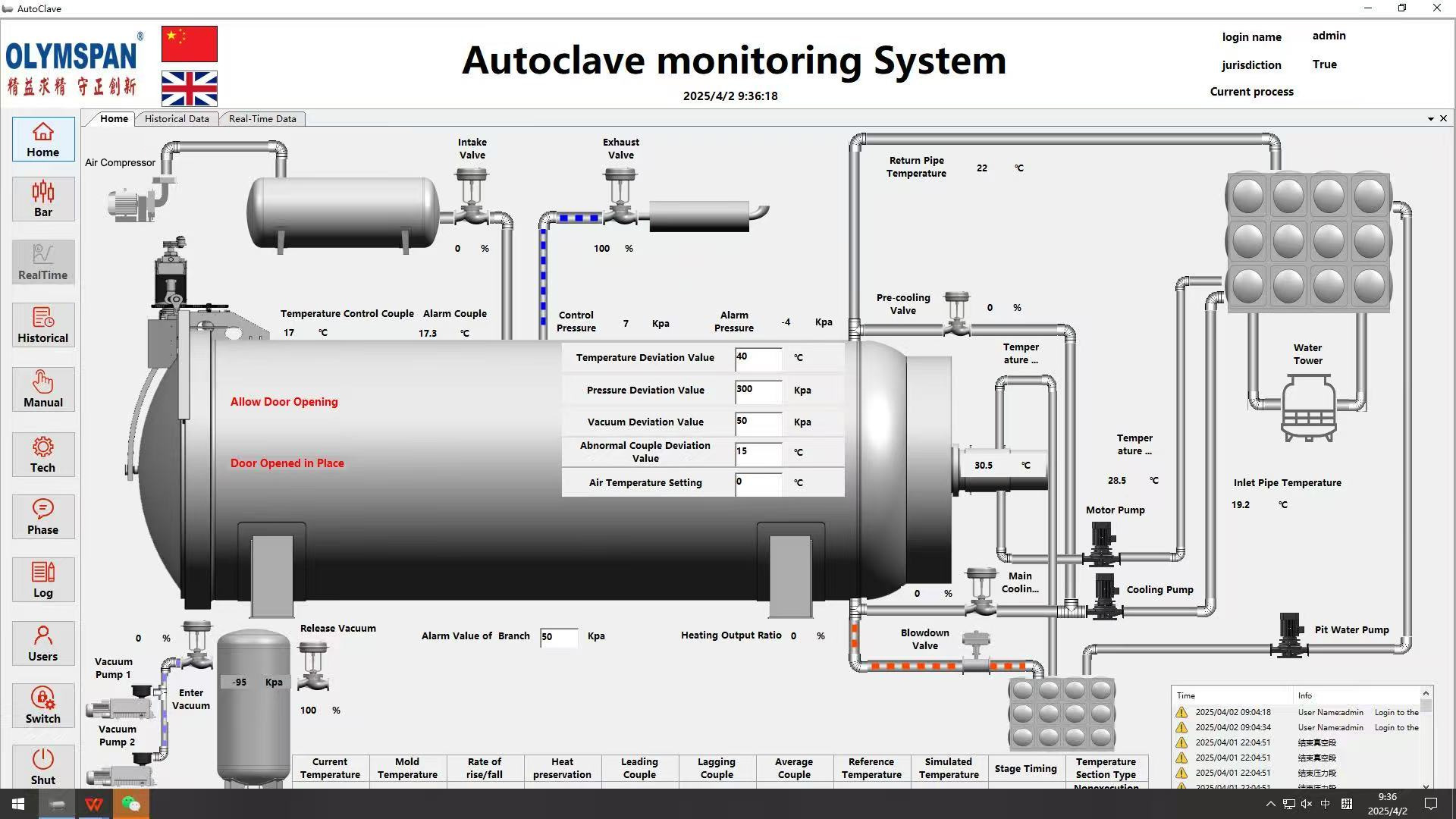1456x819 pixels.
Task: Switch language with the UK flag
Action: pos(190,89)
